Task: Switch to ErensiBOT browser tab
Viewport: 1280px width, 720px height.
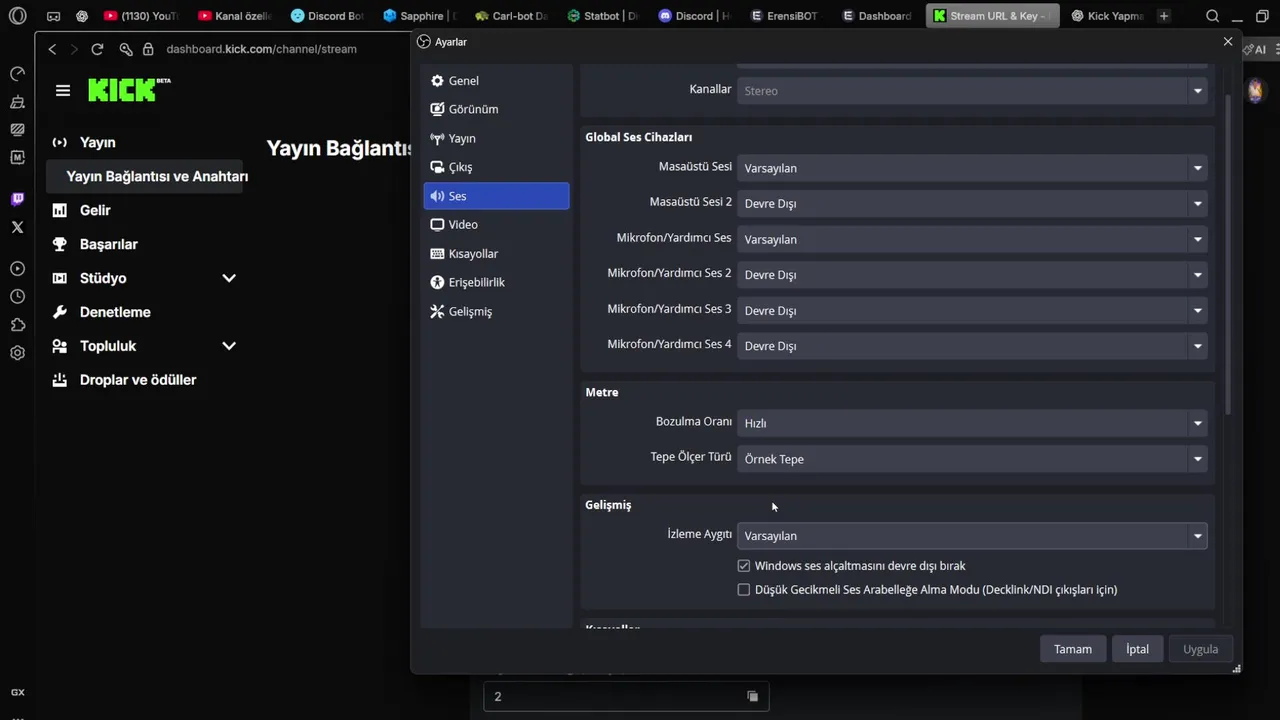Action: tap(784, 16)
